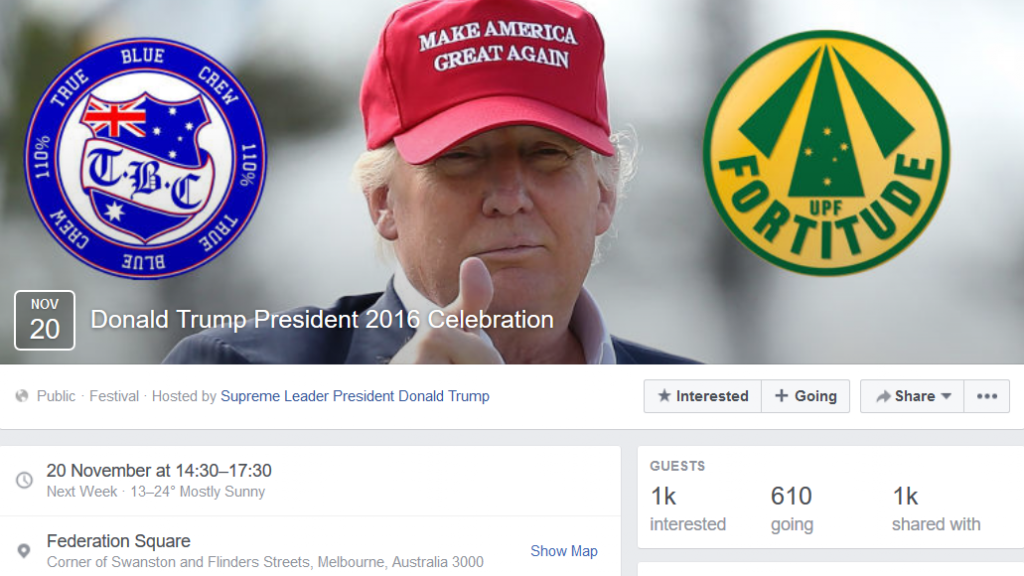
Task: Mark yourself as Interested in the event
Action: click(703, 396)
